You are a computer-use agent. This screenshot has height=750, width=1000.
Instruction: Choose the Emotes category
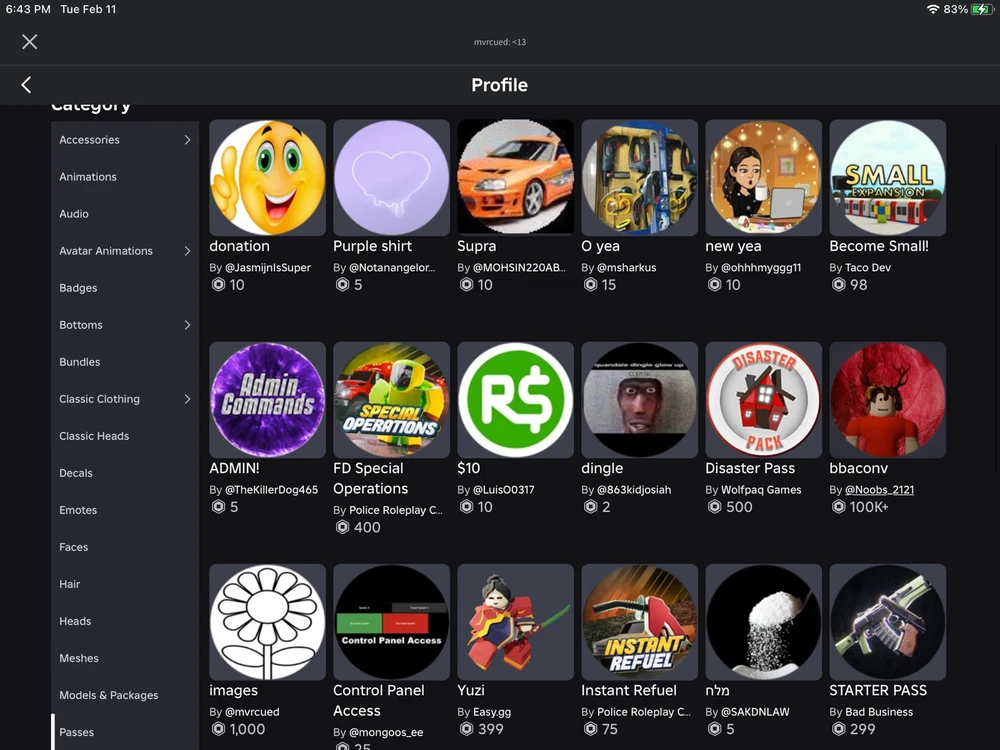tap(78, 510)
